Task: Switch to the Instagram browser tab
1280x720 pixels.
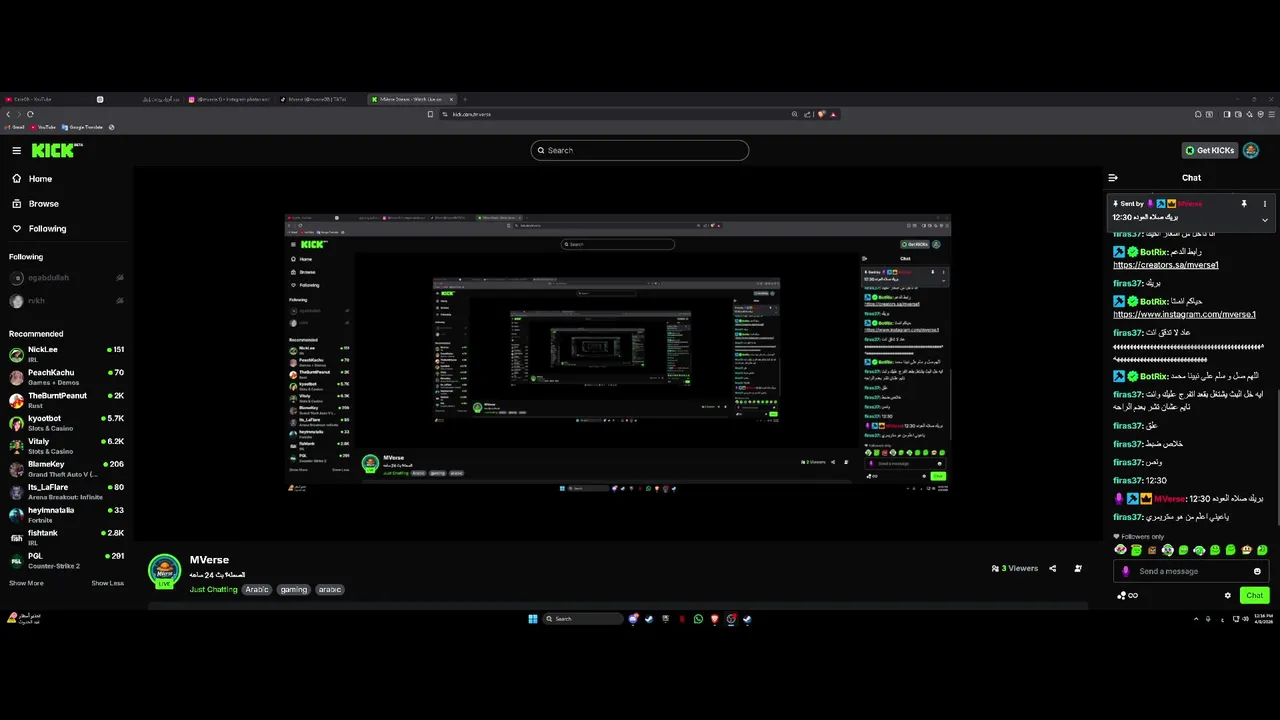Action: tap(229, 99)
